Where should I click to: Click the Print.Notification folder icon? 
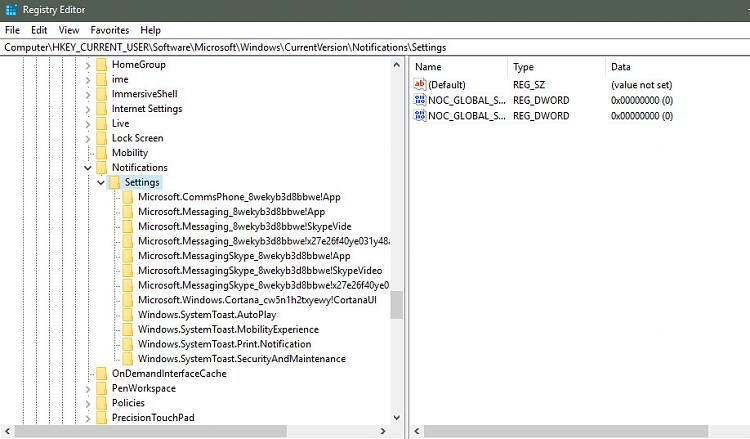click(128, 344)
